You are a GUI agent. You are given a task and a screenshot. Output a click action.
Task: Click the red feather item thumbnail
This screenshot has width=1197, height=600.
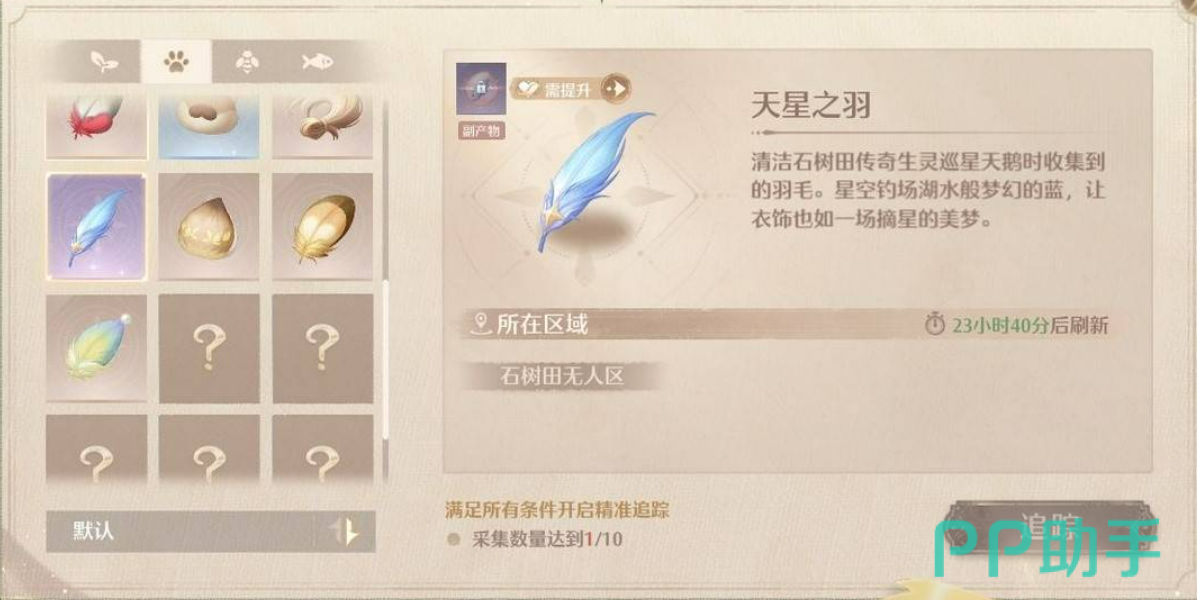click(96, 127)
